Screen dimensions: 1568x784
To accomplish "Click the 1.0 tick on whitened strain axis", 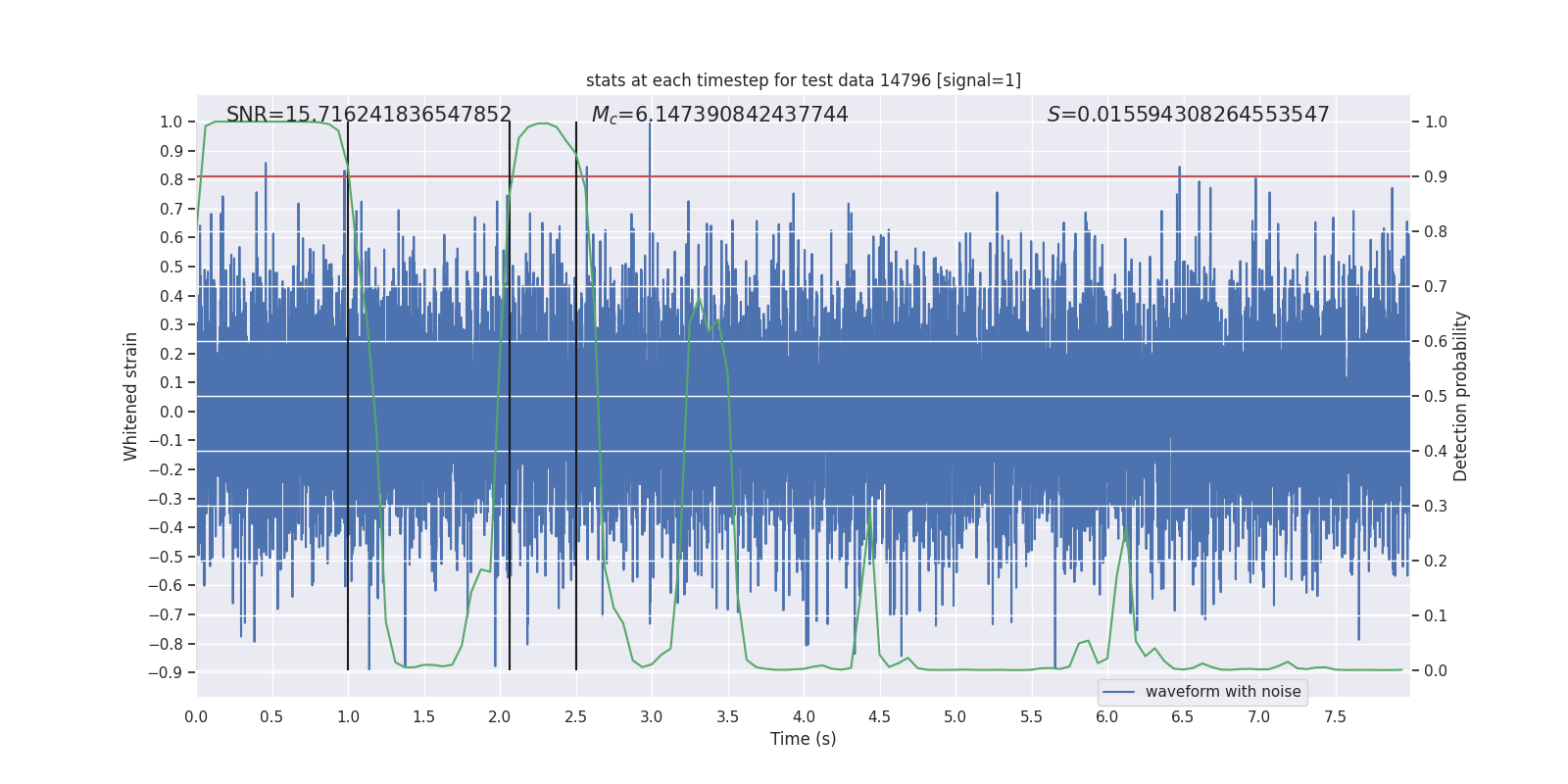I will [x=171, y=122].
